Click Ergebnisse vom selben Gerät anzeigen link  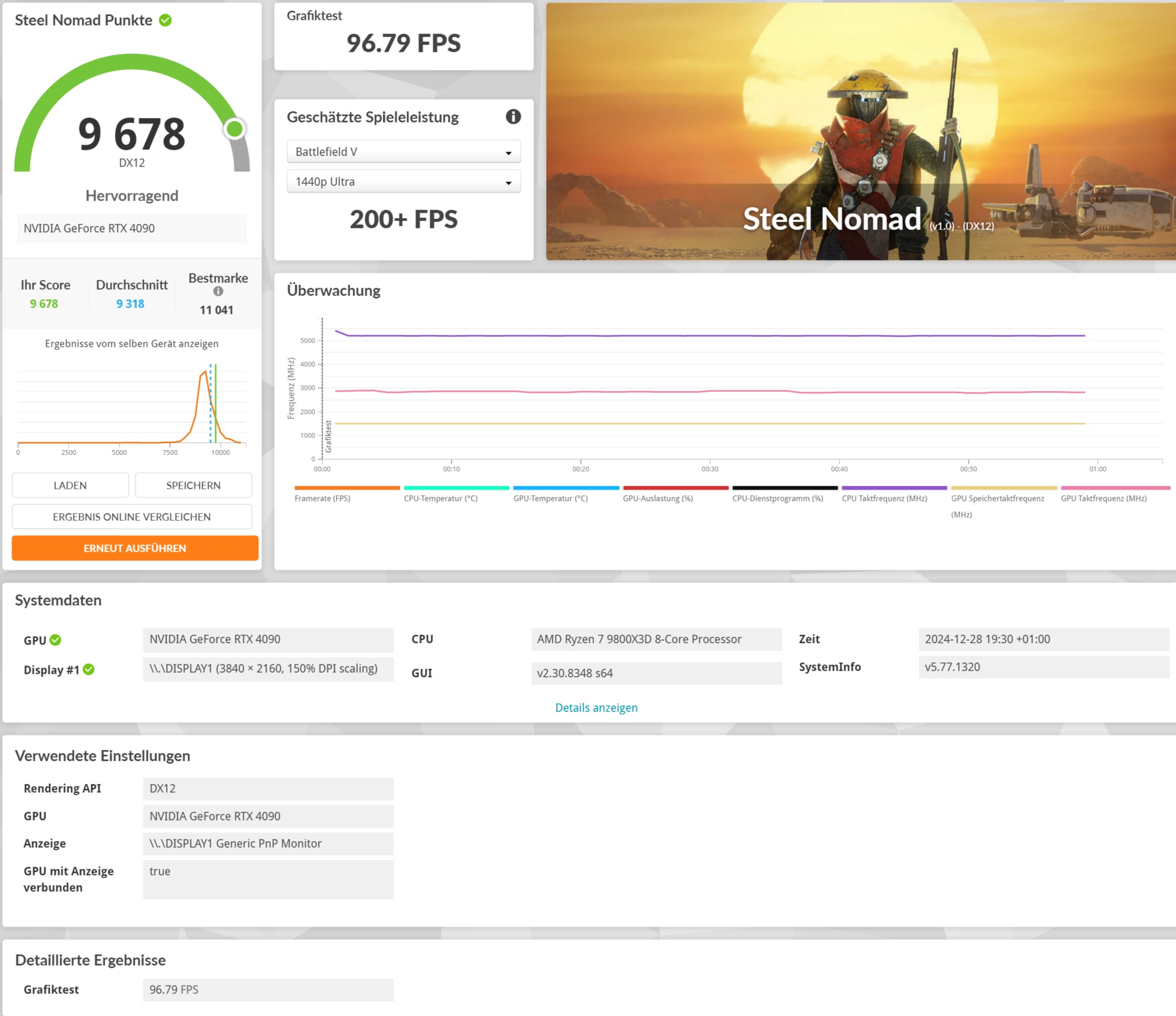tap(132, 344)
